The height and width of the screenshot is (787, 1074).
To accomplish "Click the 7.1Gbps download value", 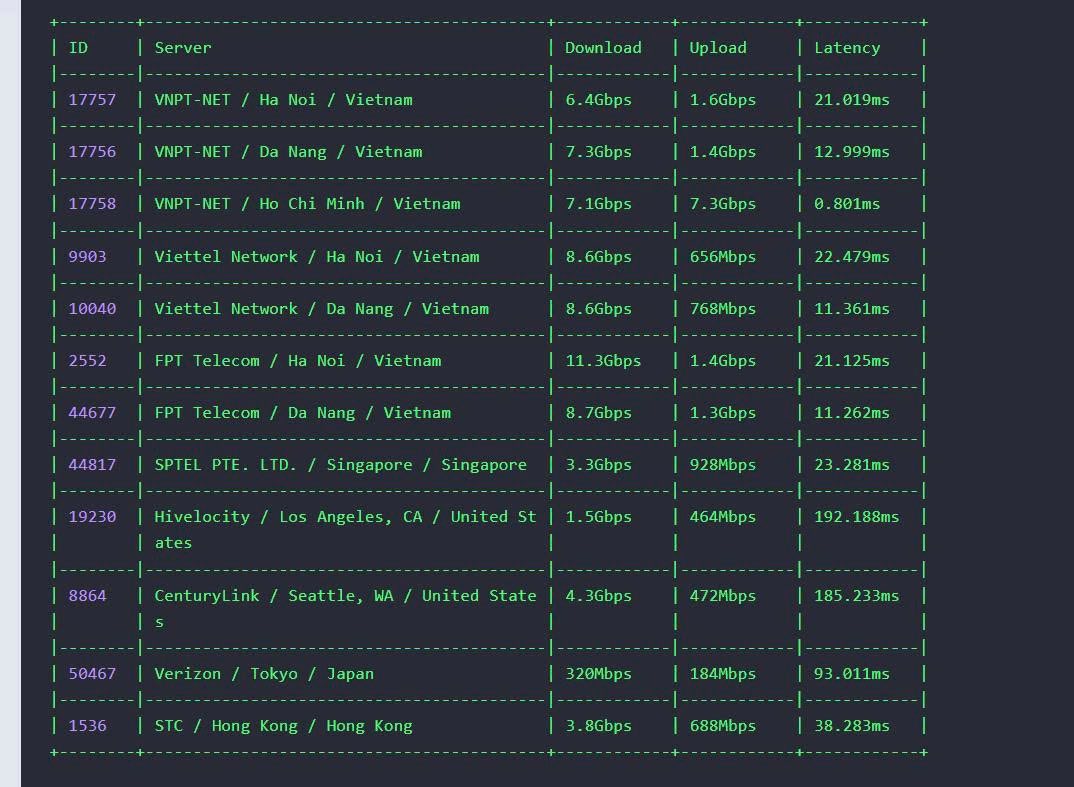I will click(598, 204).
